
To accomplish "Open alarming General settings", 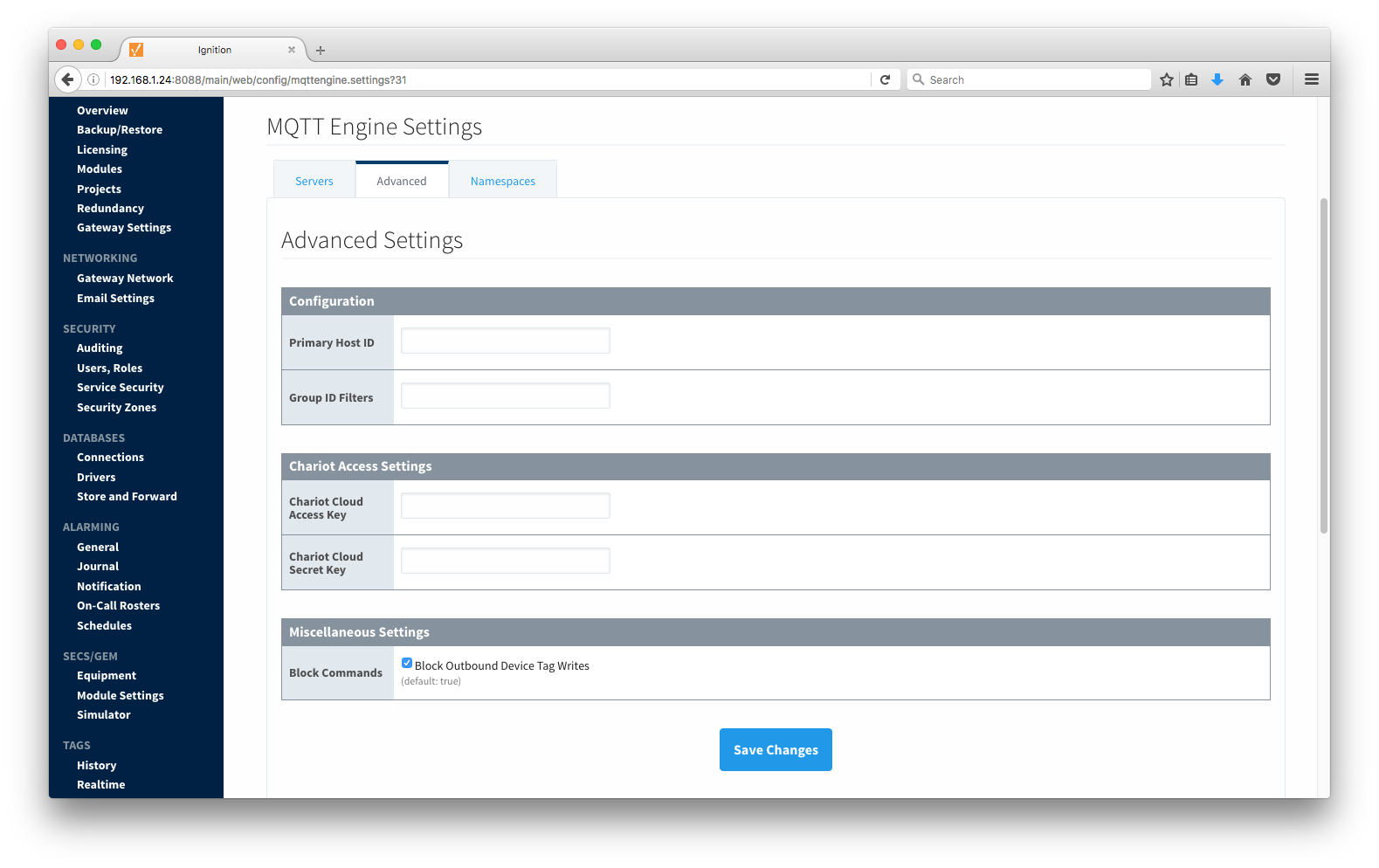I will pos(98,548).
